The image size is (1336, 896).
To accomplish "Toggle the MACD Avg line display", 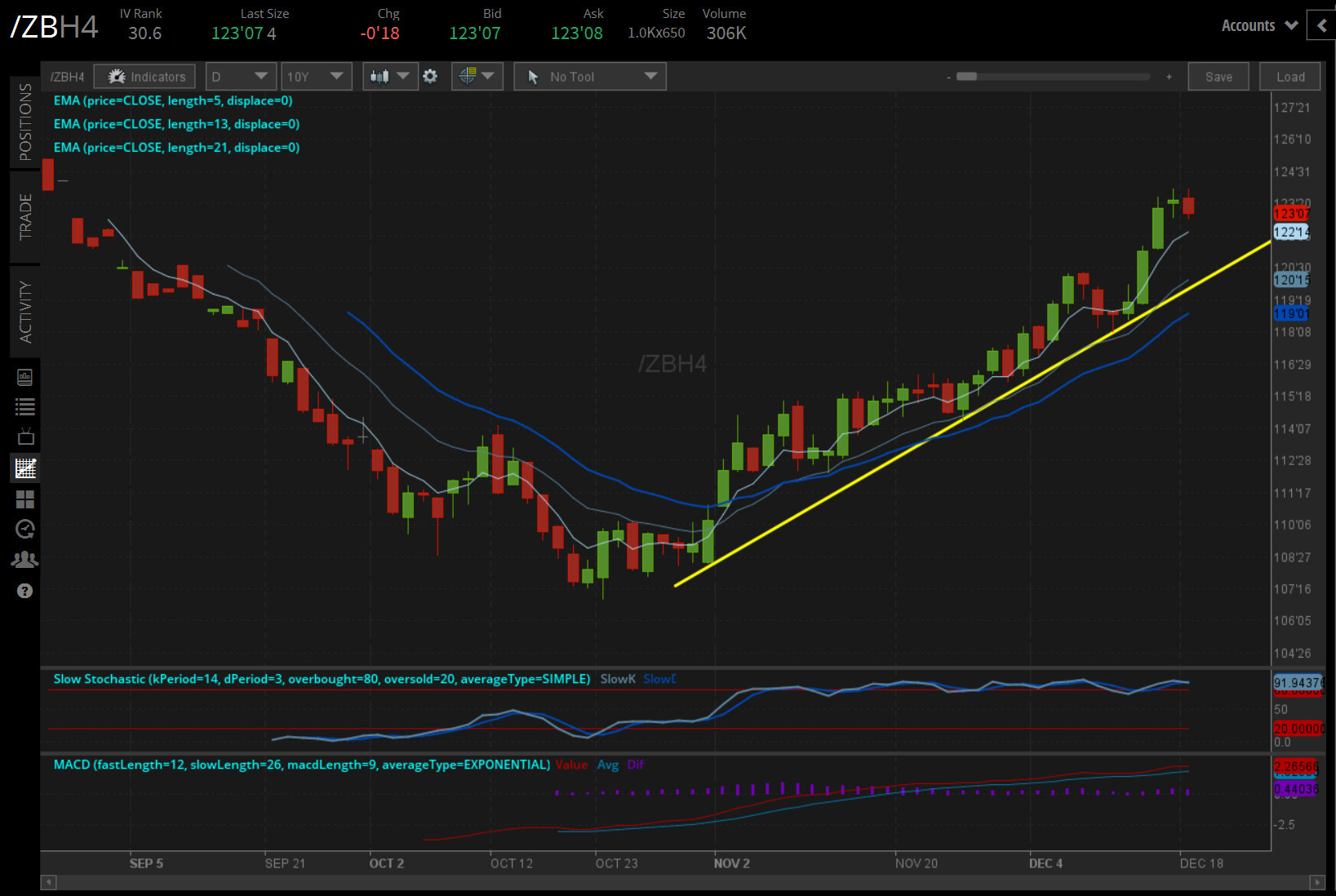I will pyautogui.click(x=608, y=765).
